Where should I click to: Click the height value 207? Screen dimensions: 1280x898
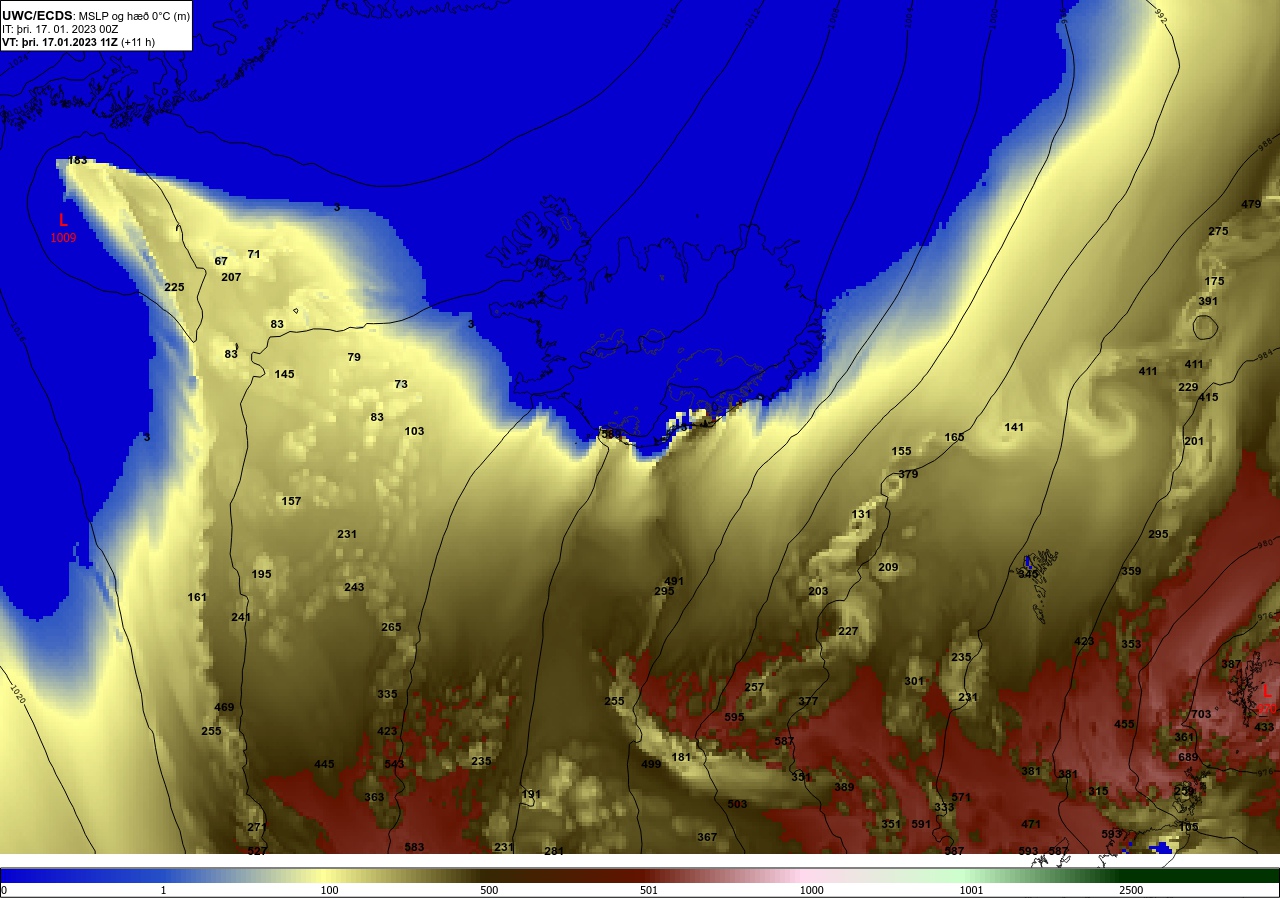point(231,278)
